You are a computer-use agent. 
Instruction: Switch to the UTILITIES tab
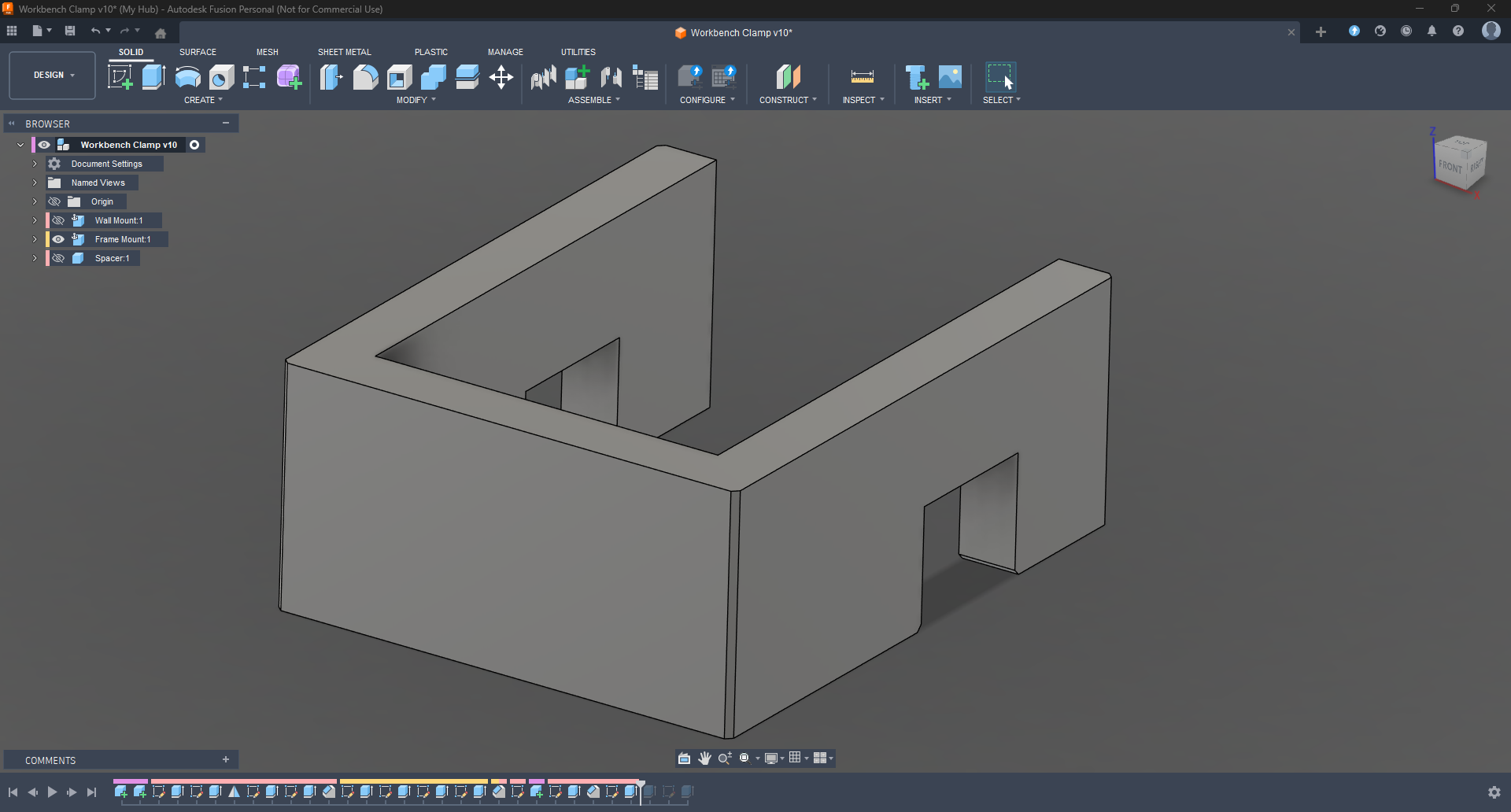click(578, 52)
